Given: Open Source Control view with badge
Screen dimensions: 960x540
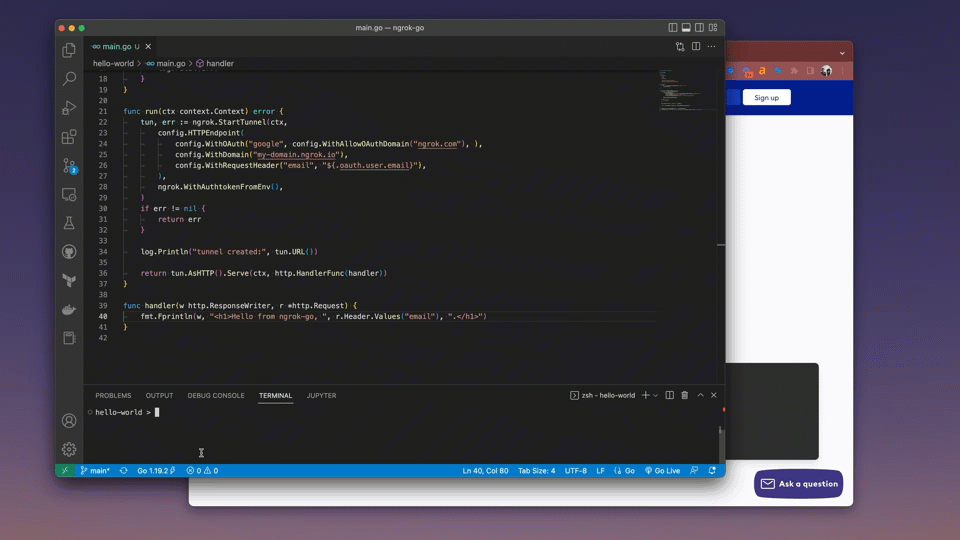Looking at the screenshot, I should coord(69,165).
